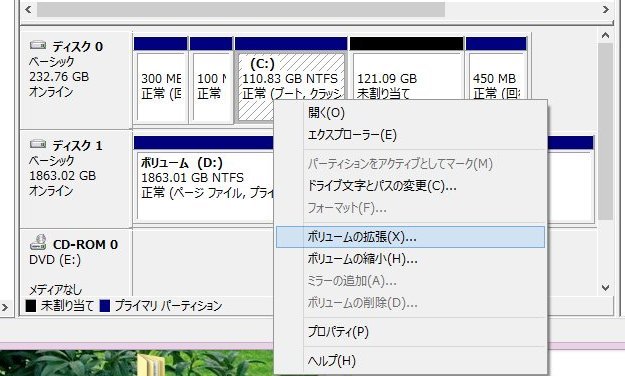Click the vertical scrollbar down arrow
The width and height of the screenshot is (625, 376).
tap(605, 287)
